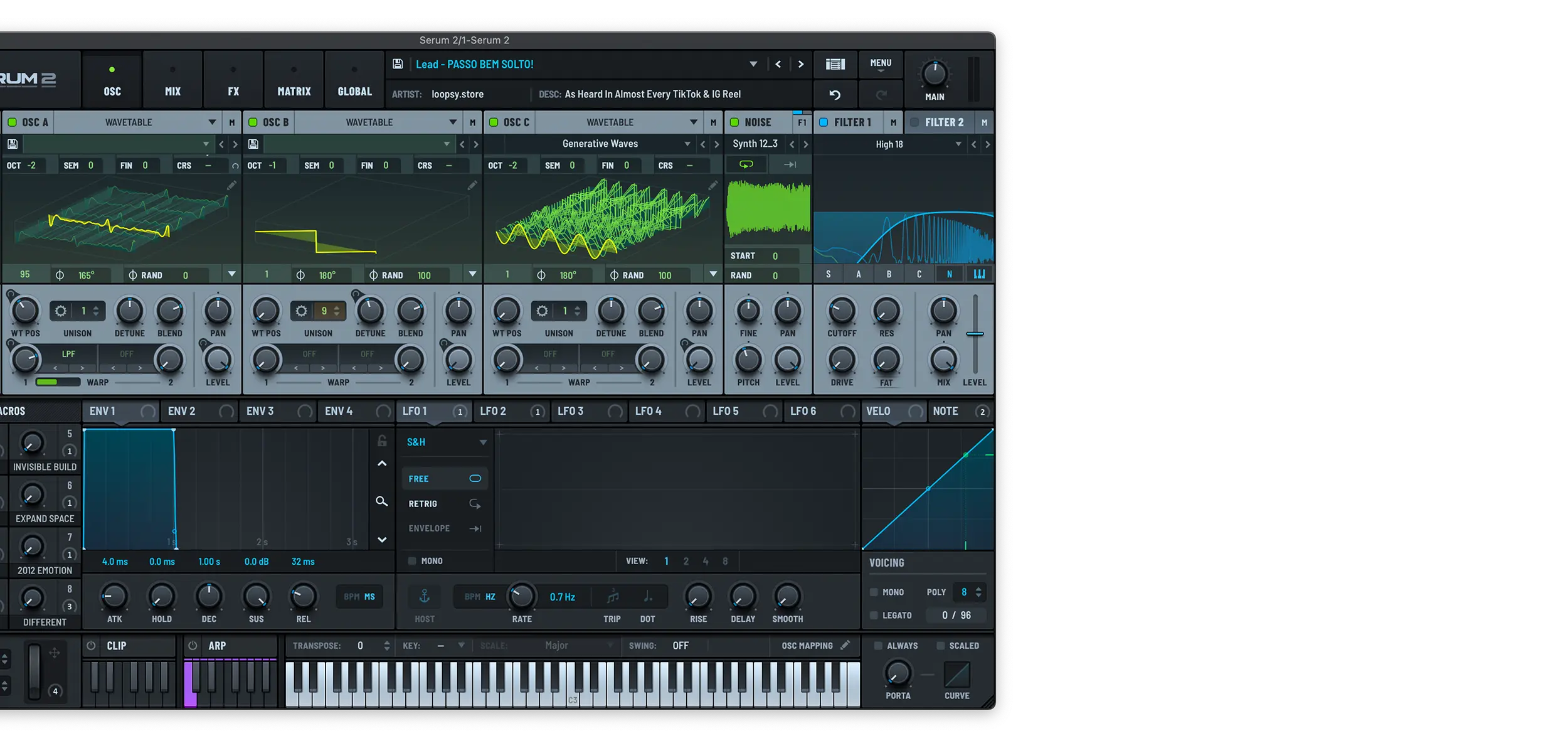Select the ENV 2 tab

click(199, 411)
